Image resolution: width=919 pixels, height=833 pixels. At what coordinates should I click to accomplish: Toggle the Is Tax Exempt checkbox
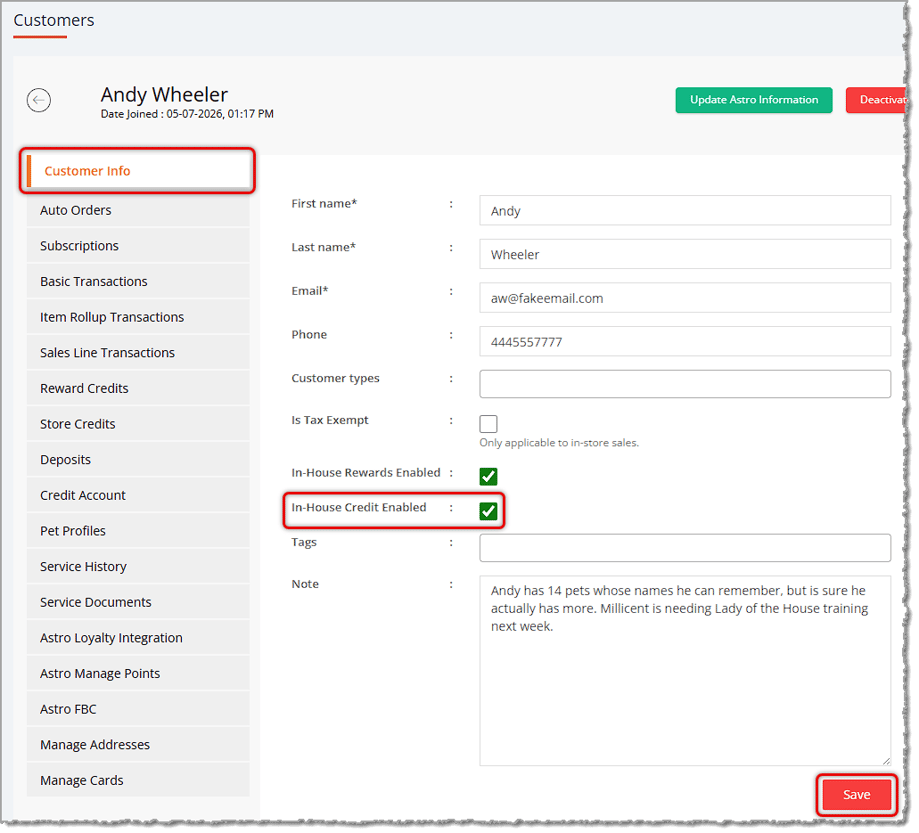point(488,423)
